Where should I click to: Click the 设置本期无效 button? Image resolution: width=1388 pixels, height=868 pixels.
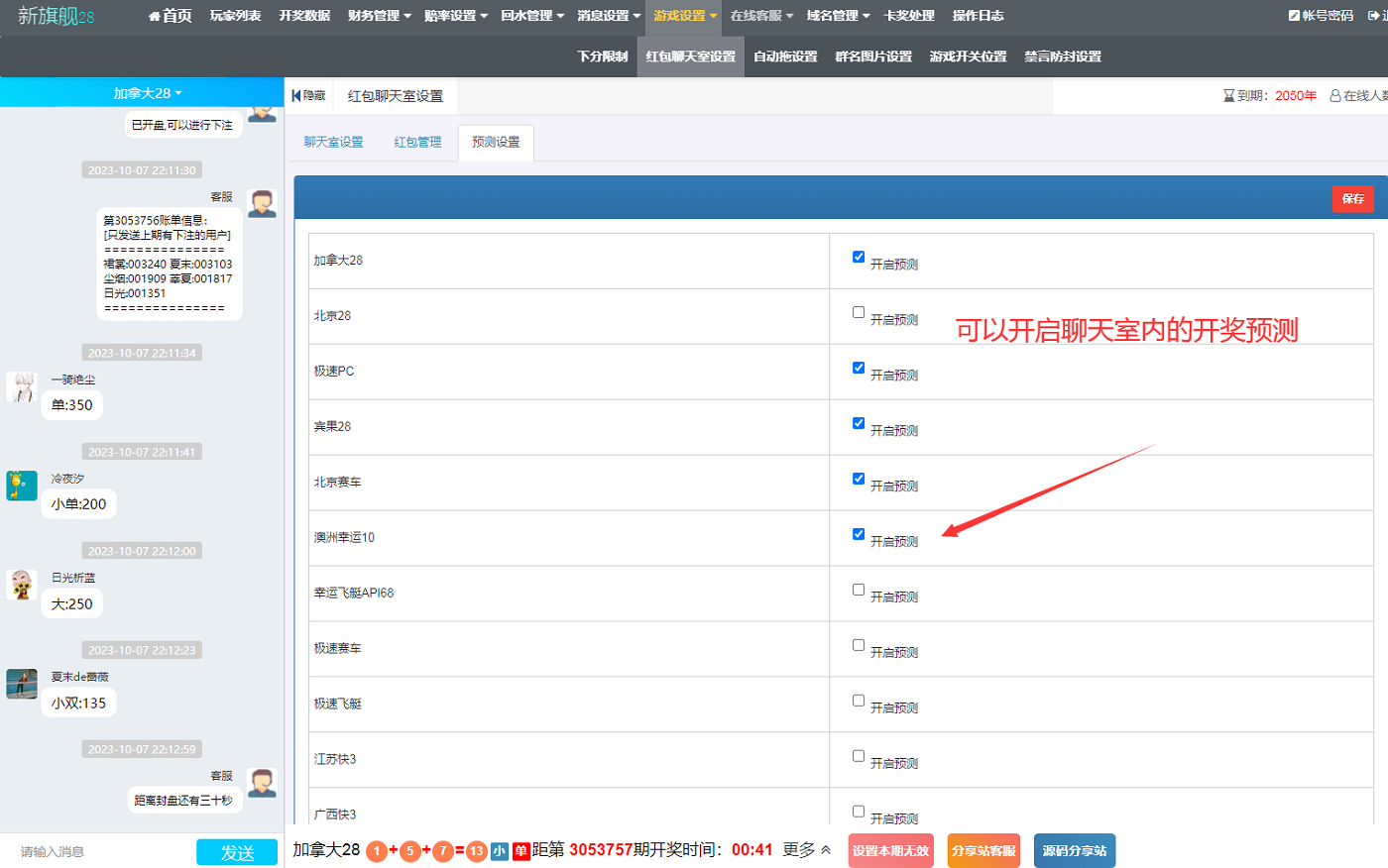[x=890, y=851]
